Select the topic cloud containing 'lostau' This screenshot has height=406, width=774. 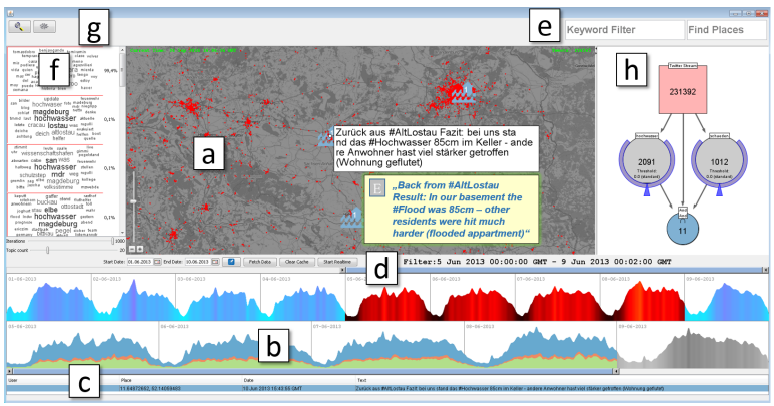[x=55, y=120]
